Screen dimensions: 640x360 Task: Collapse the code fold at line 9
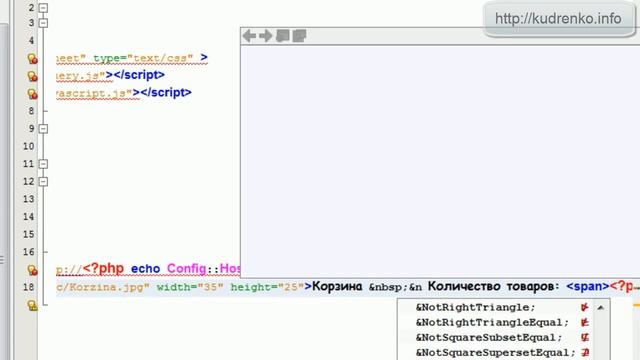point(43,129)
